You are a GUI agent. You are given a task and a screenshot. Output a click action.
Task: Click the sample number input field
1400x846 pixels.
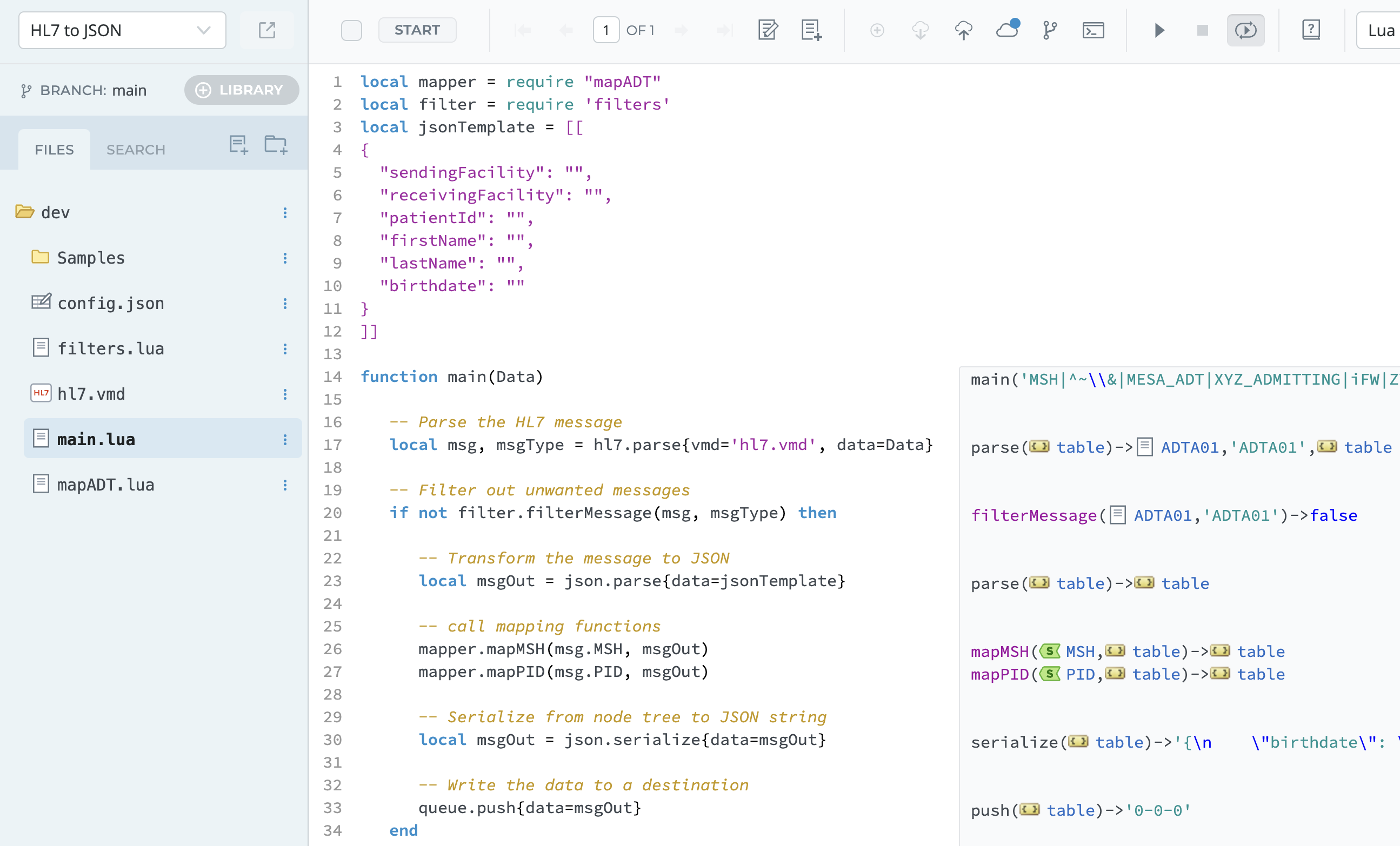click(606, 30)
